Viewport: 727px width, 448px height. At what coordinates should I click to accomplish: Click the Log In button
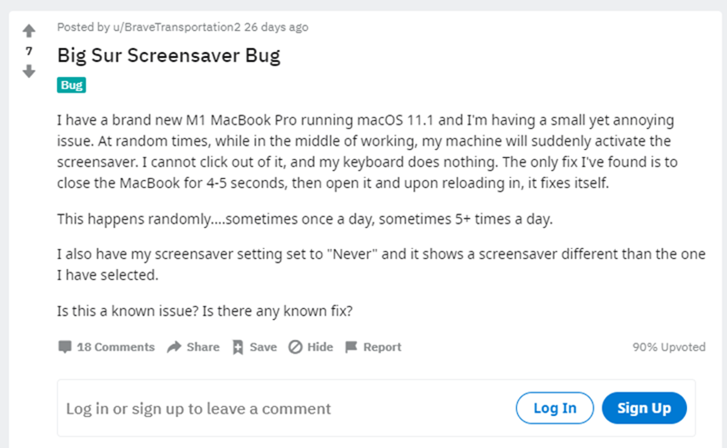(x=555, y=408)
